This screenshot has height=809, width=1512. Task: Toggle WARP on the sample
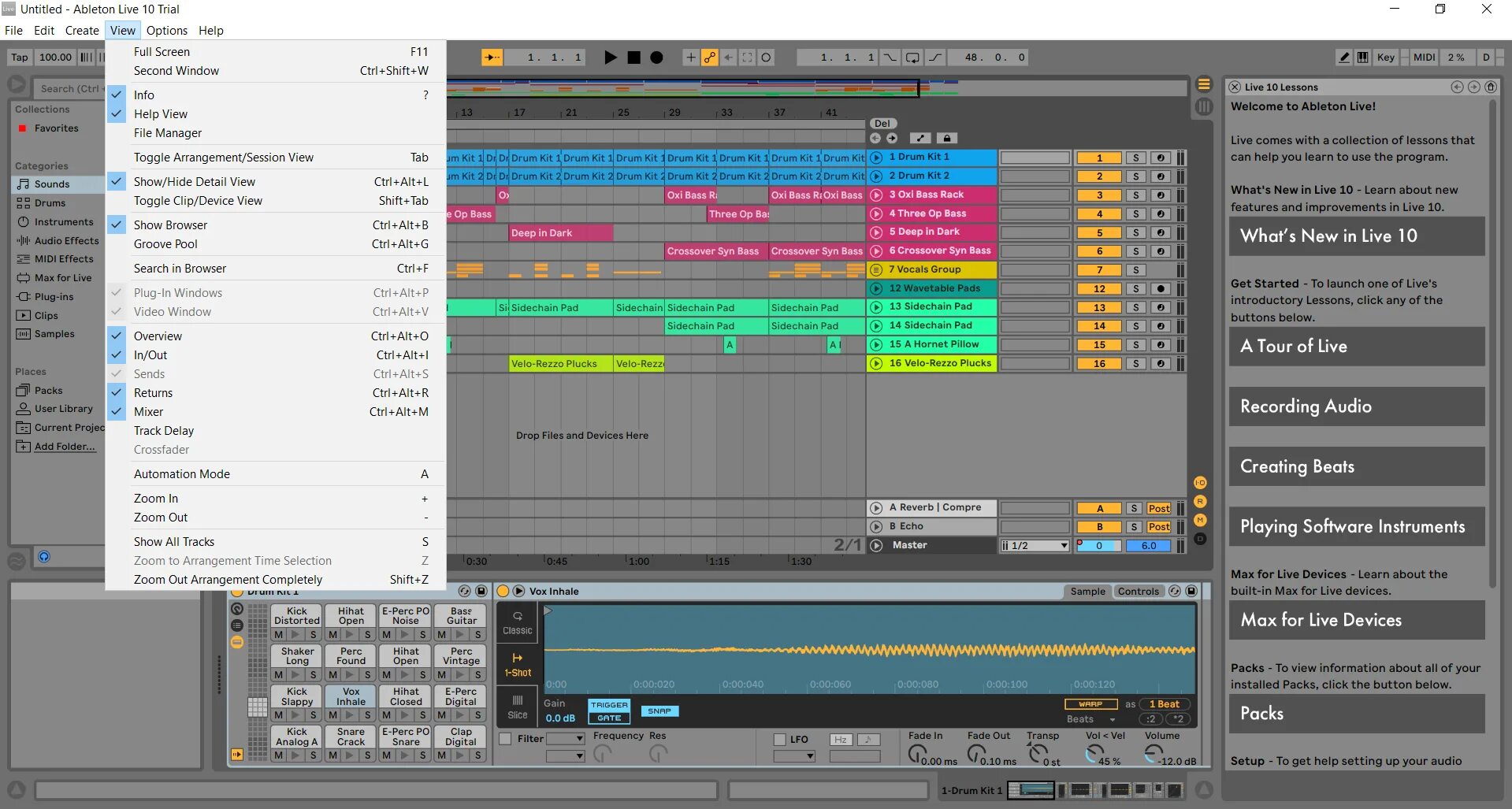(1090, 704)
